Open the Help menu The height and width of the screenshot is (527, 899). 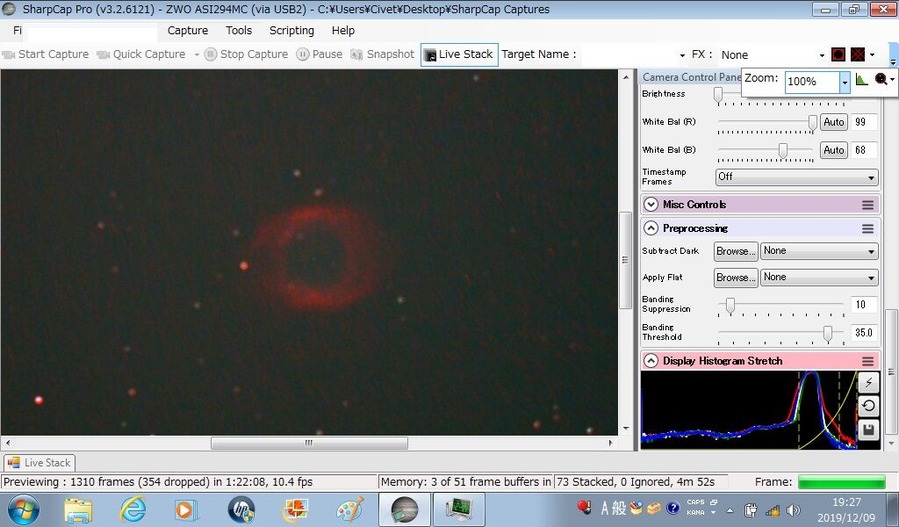[x=343, y=31]
